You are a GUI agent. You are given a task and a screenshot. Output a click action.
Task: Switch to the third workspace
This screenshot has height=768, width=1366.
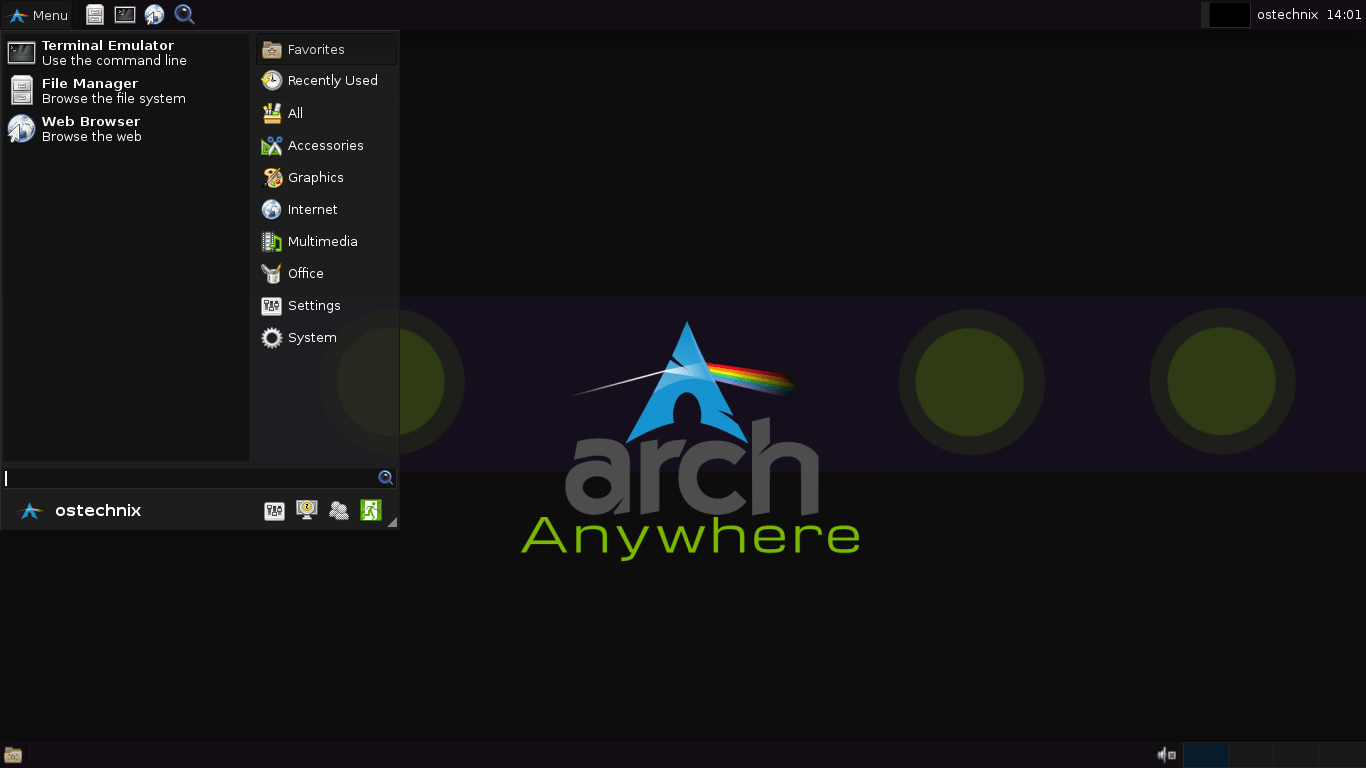[x=1296, y=755]
